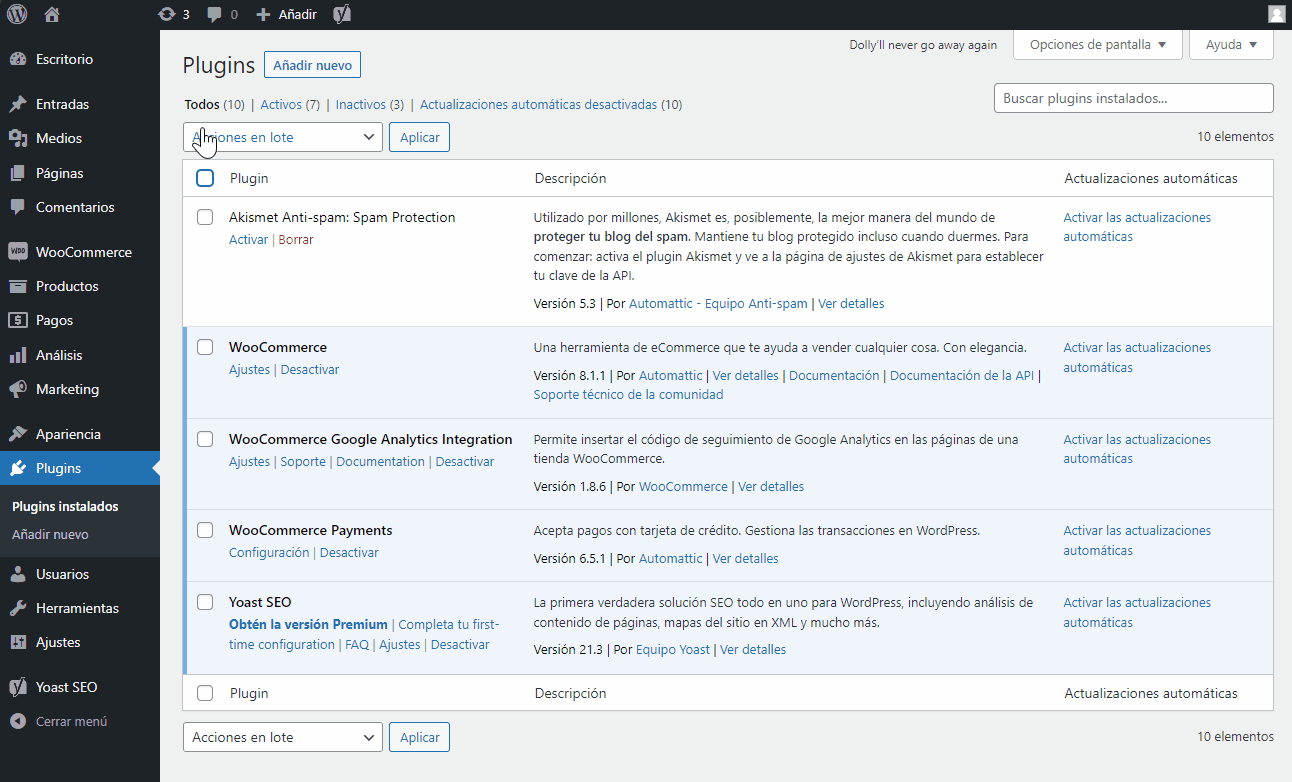Open the top Acciones en lote dropdown
The width and height of the screenshot is (1292, 782).
(283, 137)
